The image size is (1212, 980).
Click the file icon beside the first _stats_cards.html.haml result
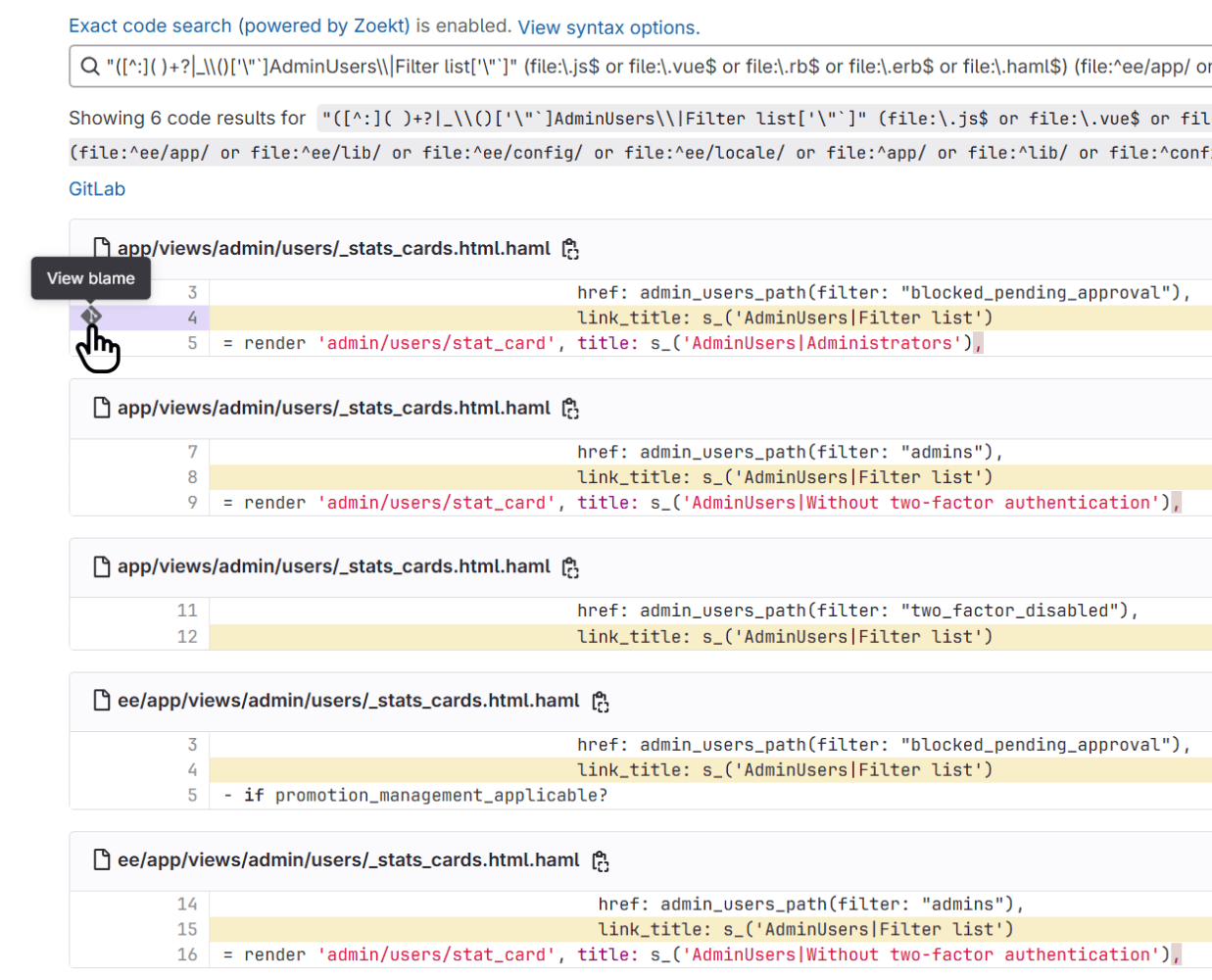pyautogui.click(x=101, y=248)
